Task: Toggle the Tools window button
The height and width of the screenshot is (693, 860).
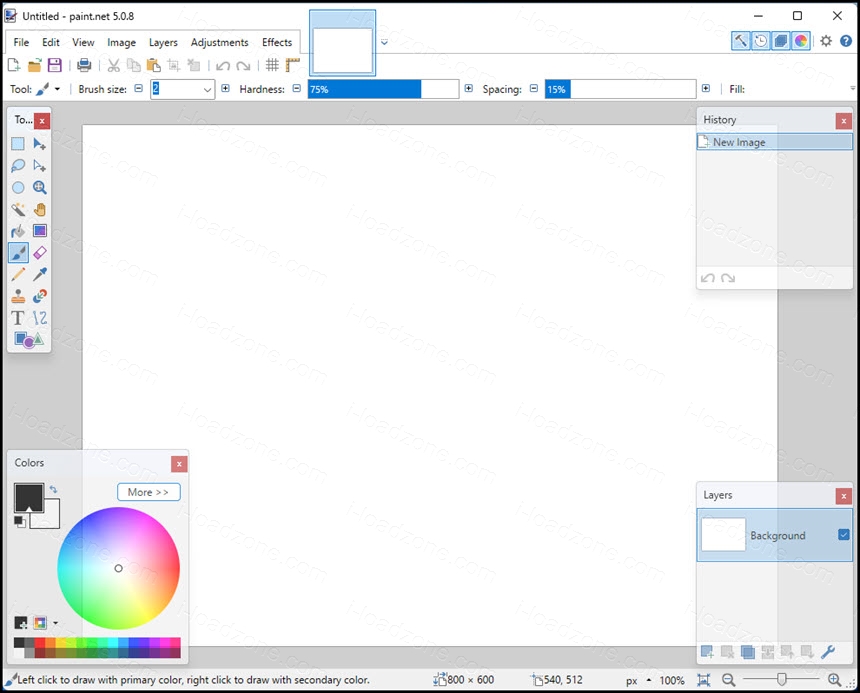Action: pos(740,41)
